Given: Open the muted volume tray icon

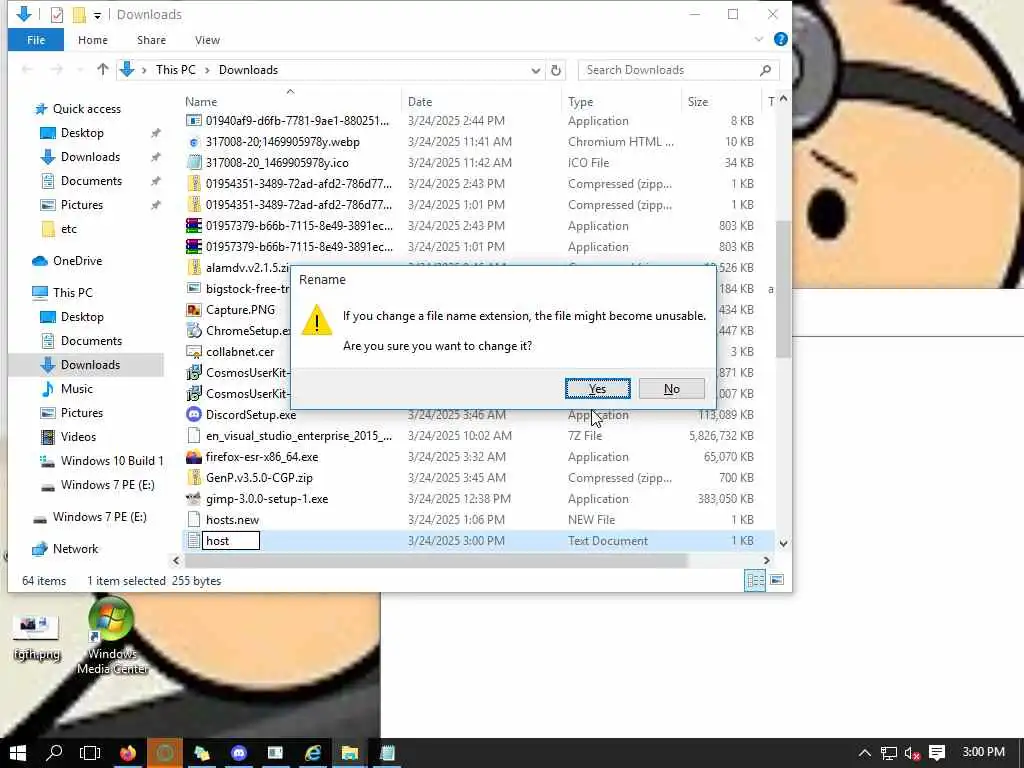Looking at the screenshot, I should click(x=912, y=754).
